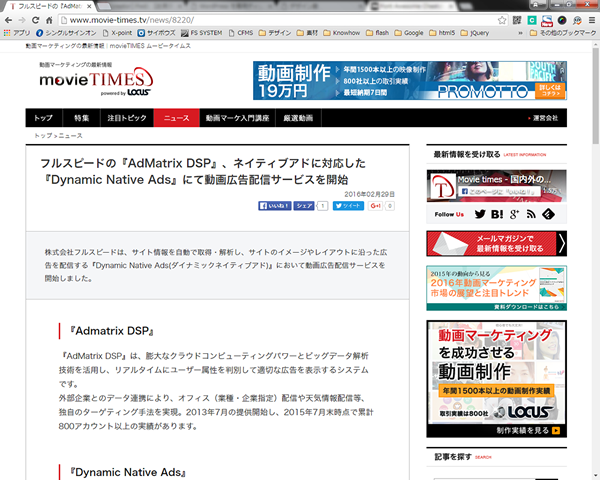
Task: Open the Hatena B! follow icon
Action: (497, 214)
